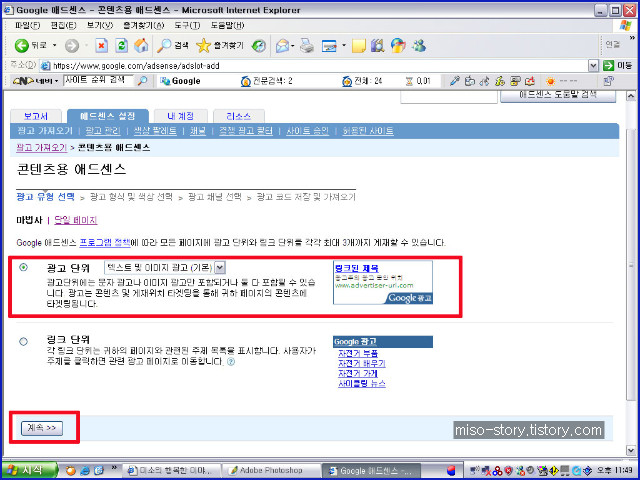Click the Mail envelope icon

(282, 45)
